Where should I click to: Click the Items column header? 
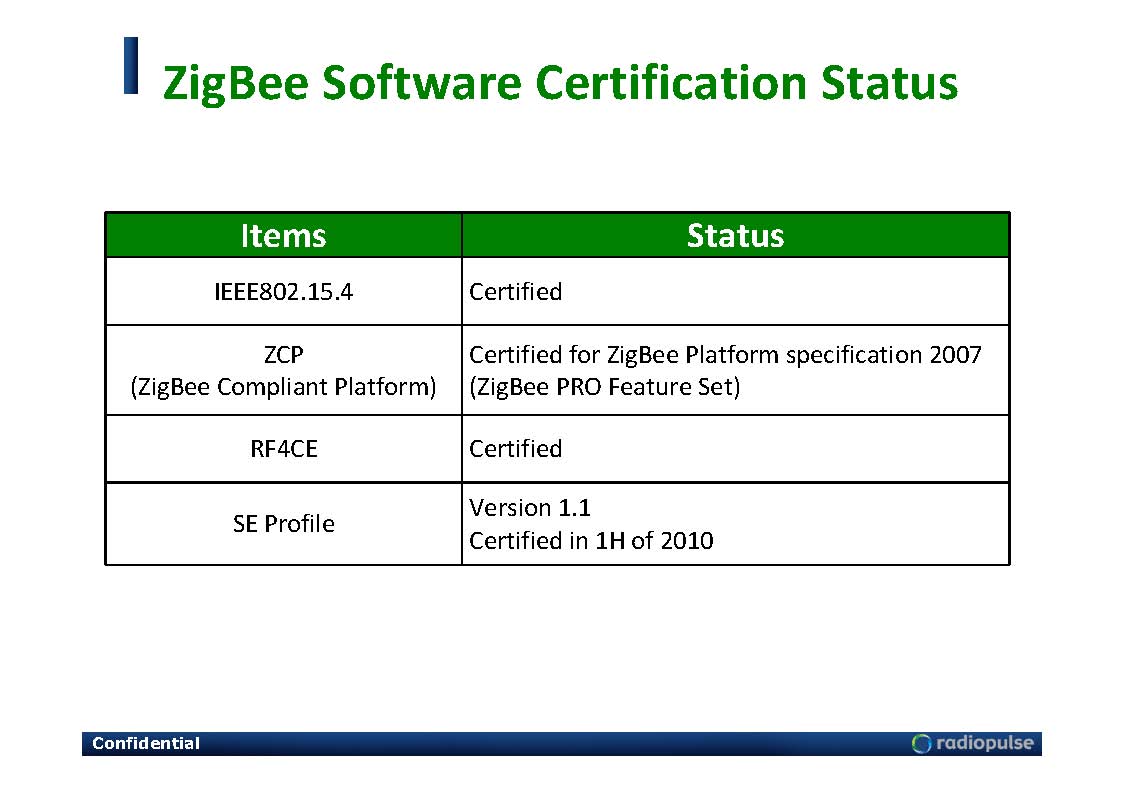tap(283, 235)
